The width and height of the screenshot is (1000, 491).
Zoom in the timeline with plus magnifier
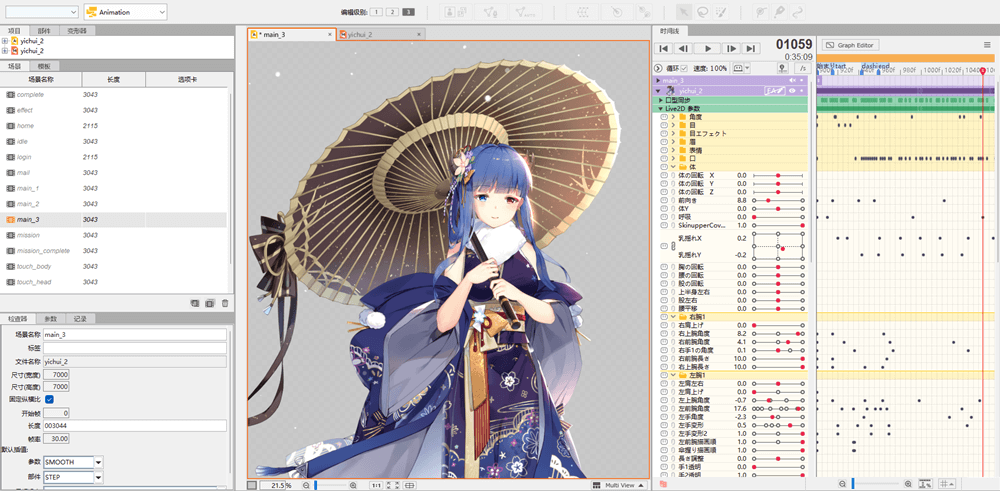908,485
